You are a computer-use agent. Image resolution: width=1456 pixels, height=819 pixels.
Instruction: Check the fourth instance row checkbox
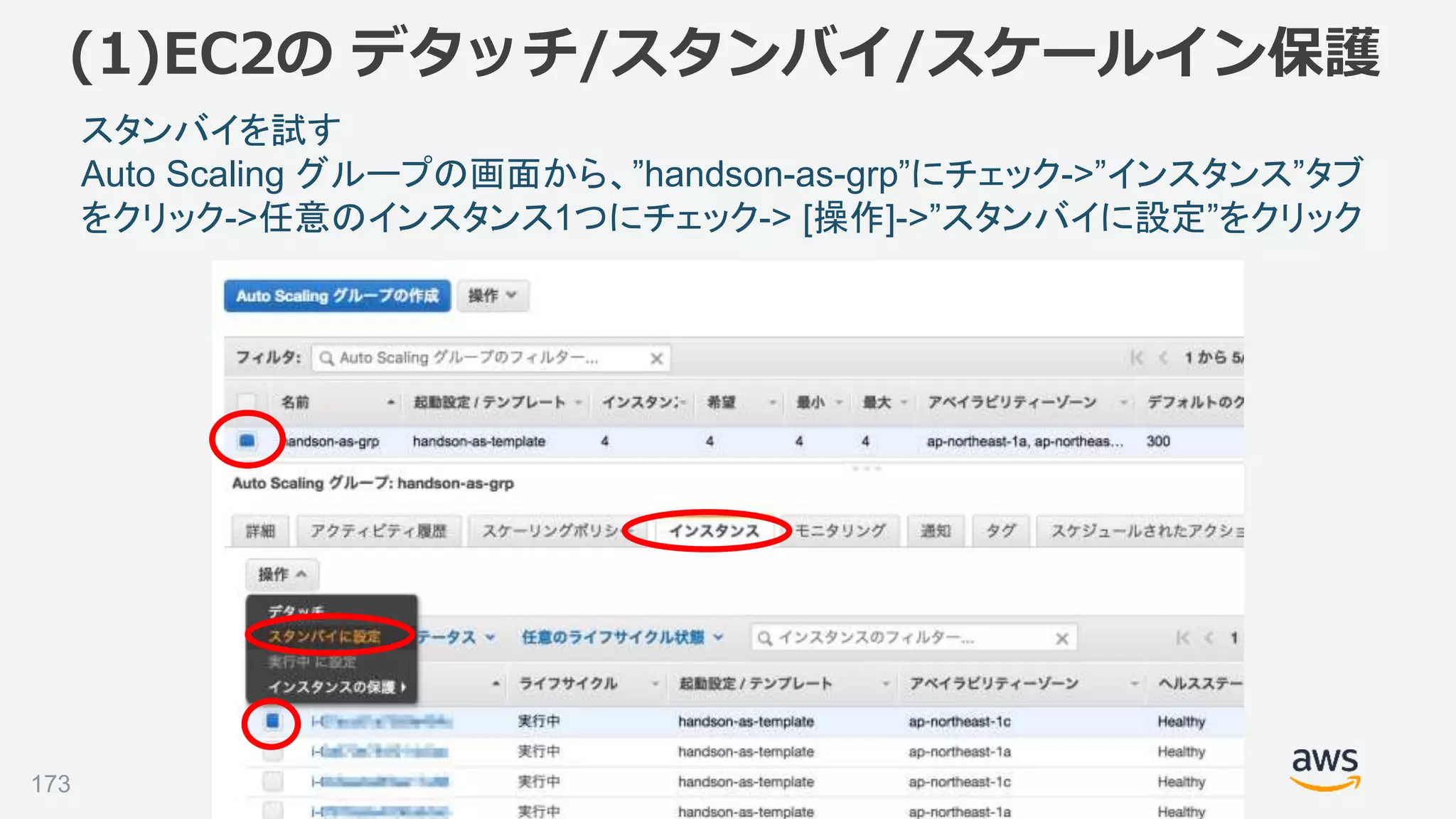(x=272, y=810)
